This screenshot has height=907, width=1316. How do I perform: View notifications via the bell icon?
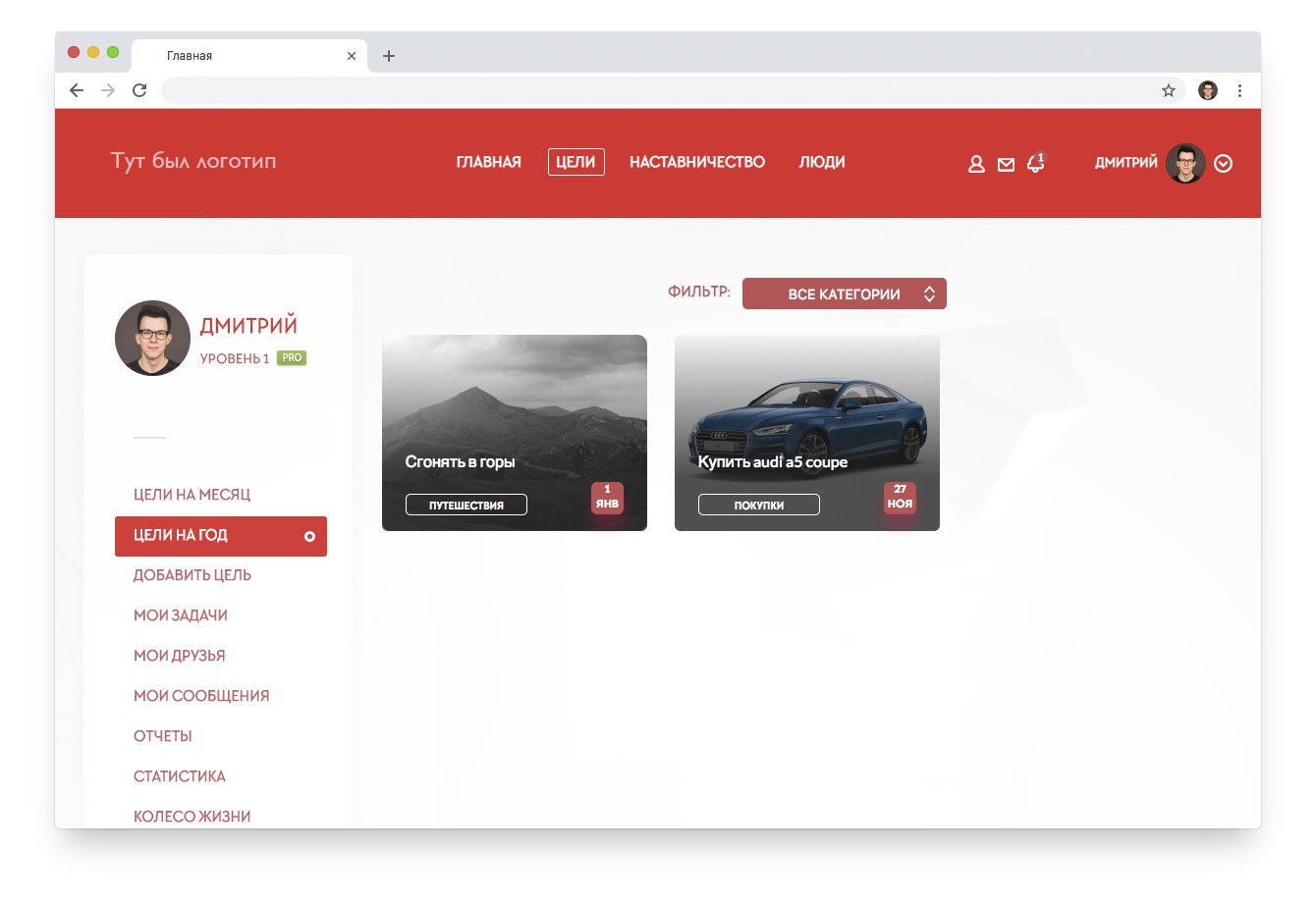(1036, 163)
